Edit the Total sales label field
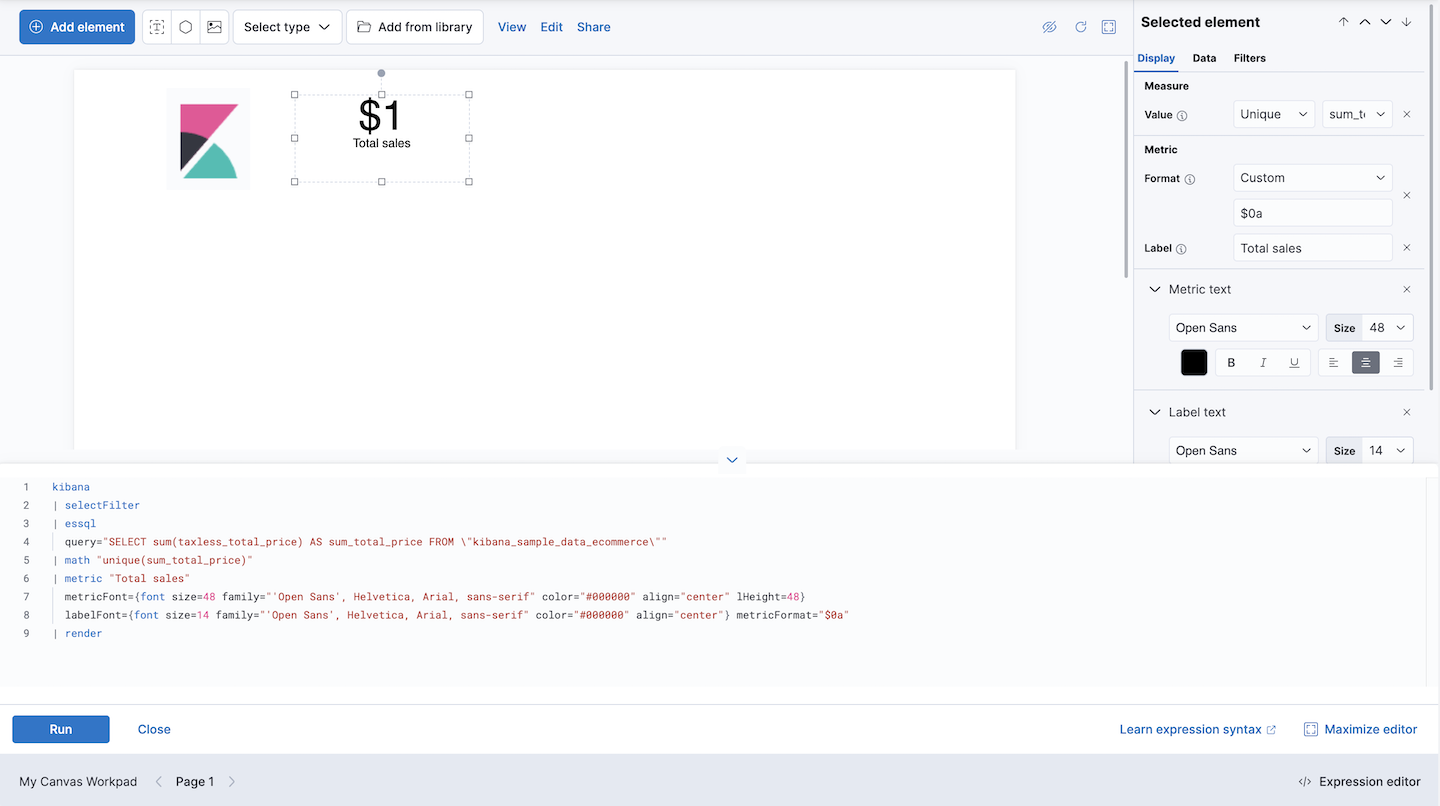Viewport: 1440px width, 806px height. (x=1312, y=247)
